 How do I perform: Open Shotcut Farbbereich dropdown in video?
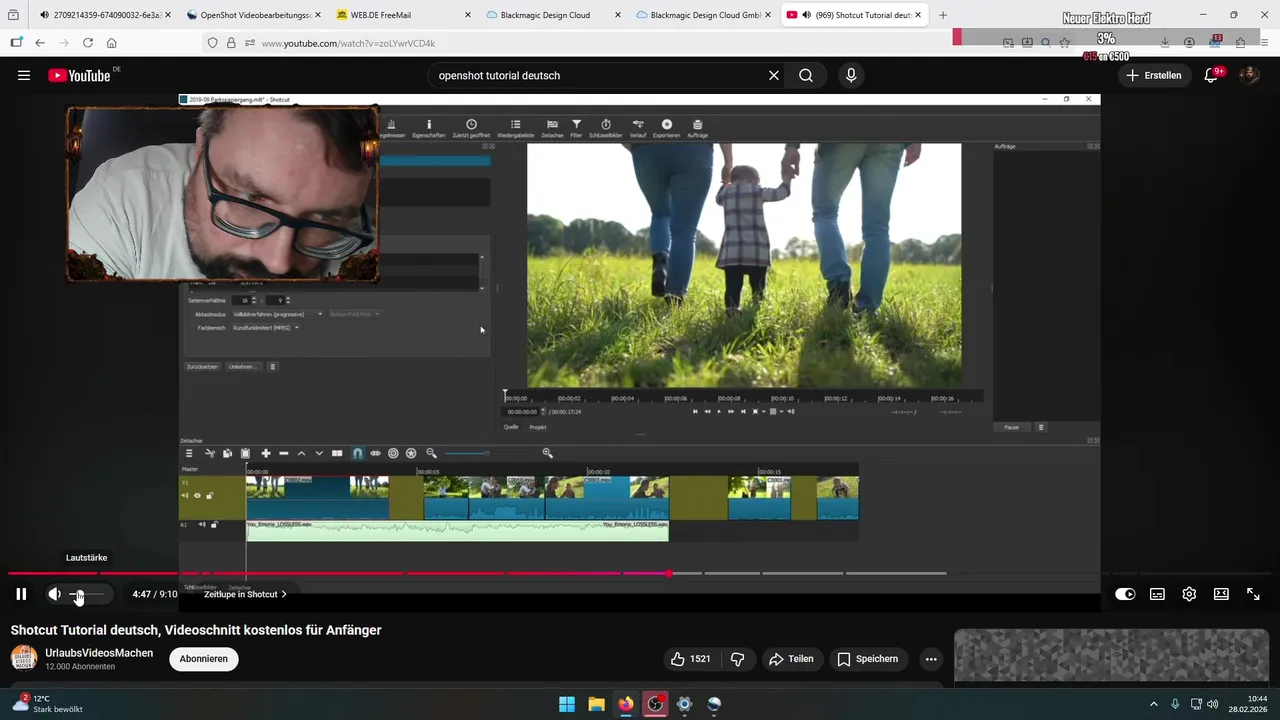(x=266, y=328)
